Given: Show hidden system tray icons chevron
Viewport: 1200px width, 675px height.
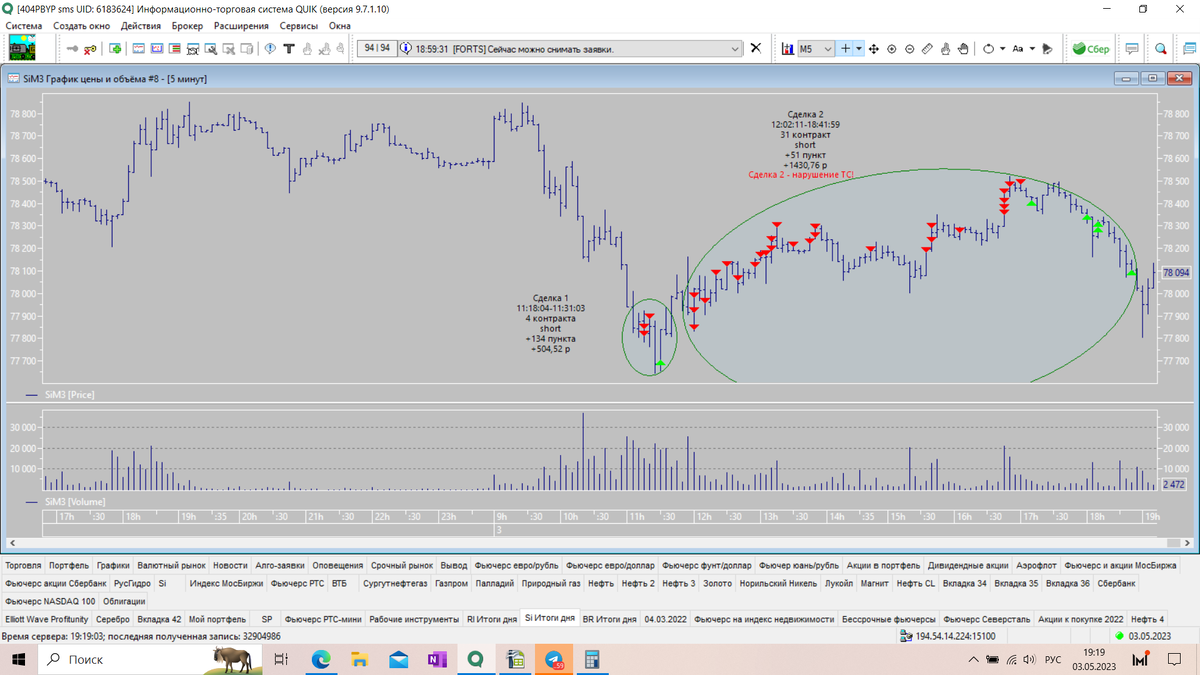Looking at the screenshot, I should 973,660.
